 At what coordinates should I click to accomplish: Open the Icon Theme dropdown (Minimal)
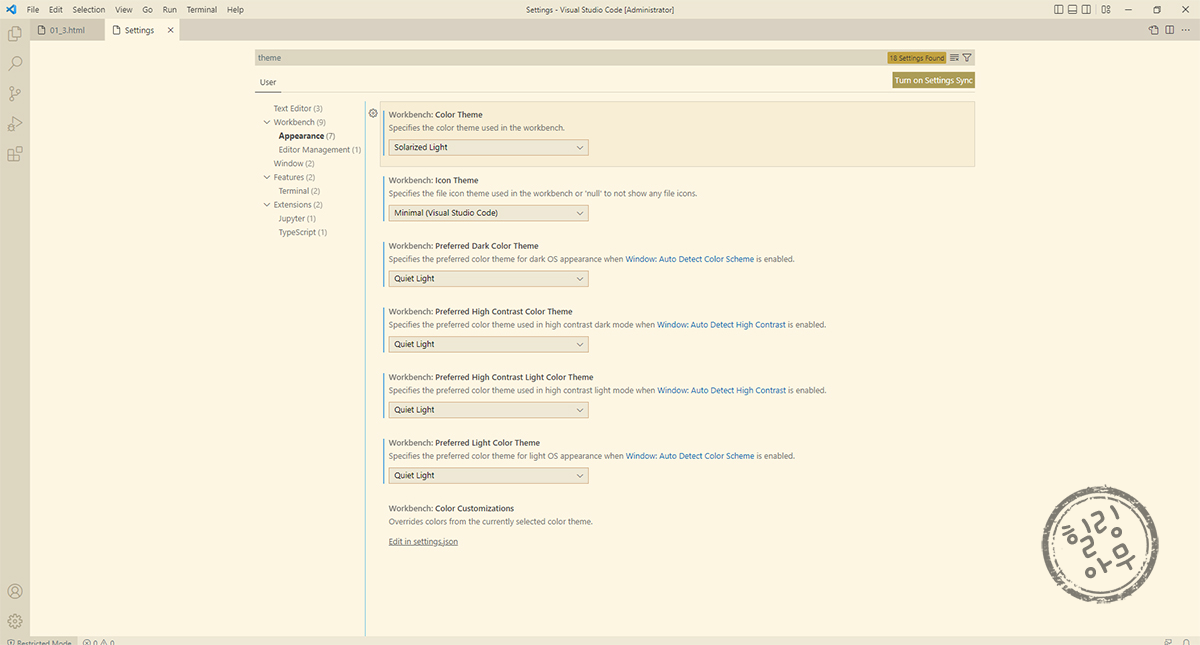click(488, 213)
